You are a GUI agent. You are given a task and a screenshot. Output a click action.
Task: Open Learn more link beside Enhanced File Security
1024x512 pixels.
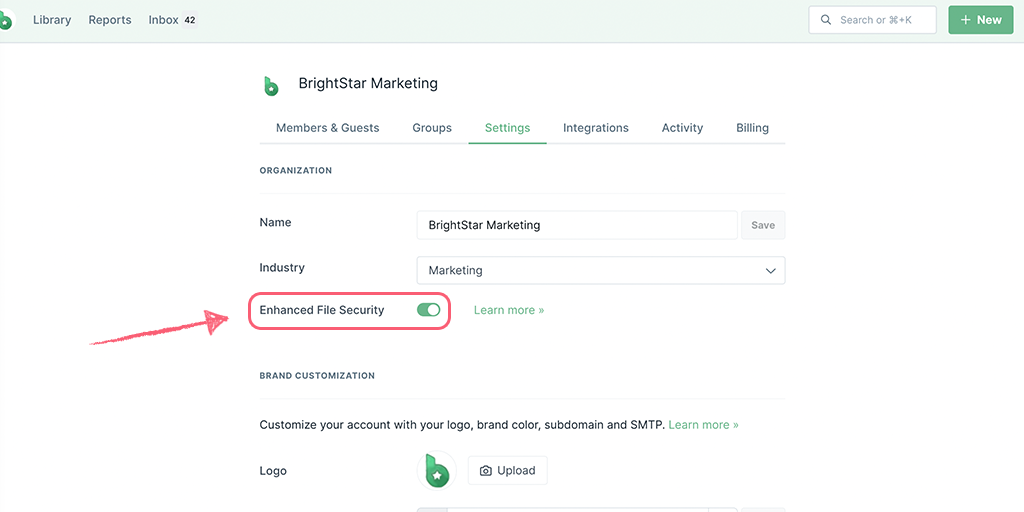(x=509, y=310)
